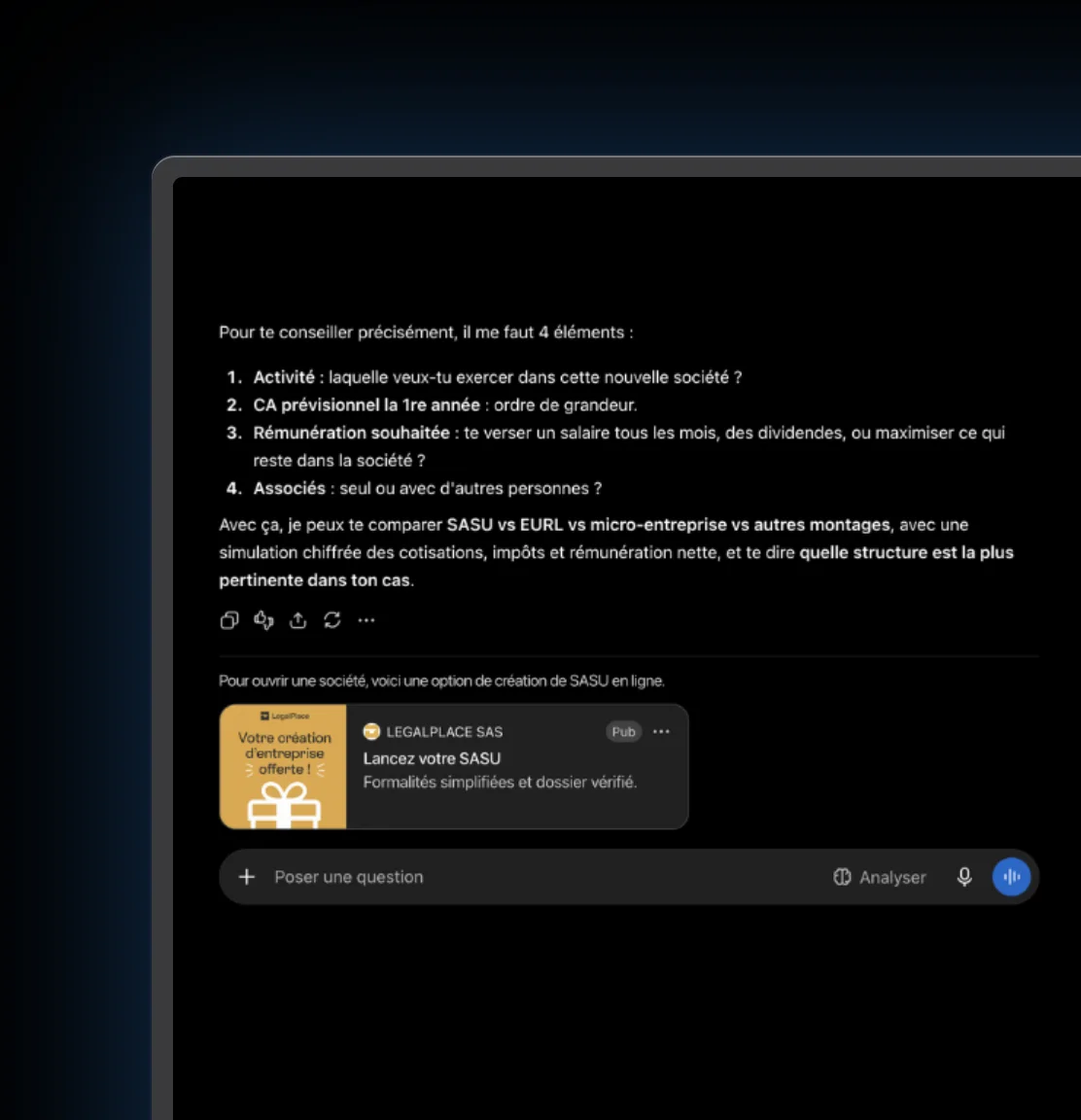Activate microphone dictation
Screen dimensions: 1081x1120
(x=964, y=876)
